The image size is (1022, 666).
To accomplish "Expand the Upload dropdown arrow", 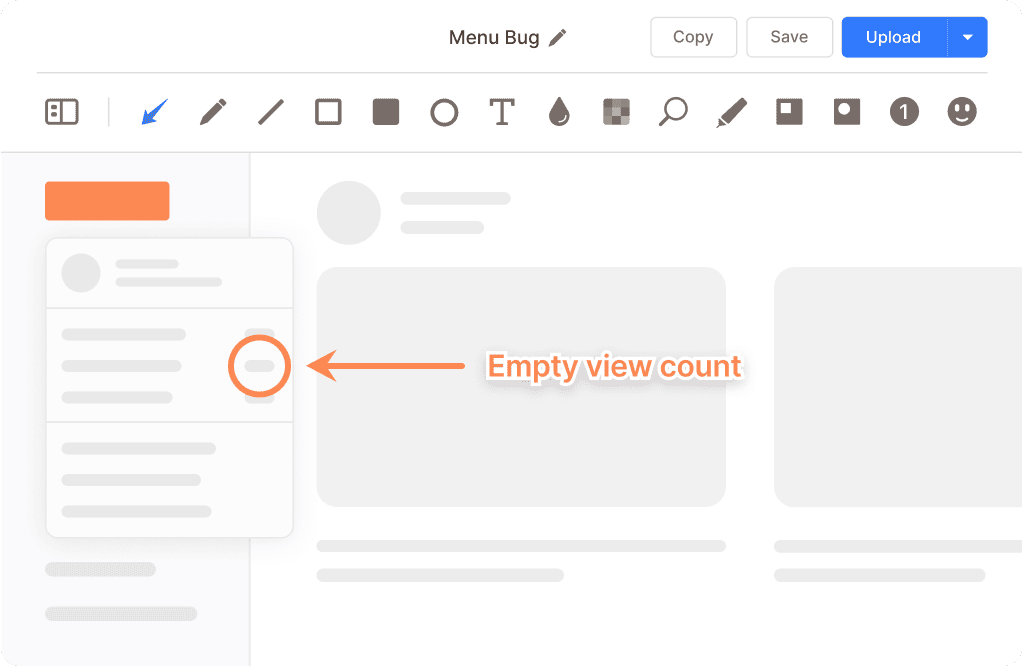I will 967,38.
